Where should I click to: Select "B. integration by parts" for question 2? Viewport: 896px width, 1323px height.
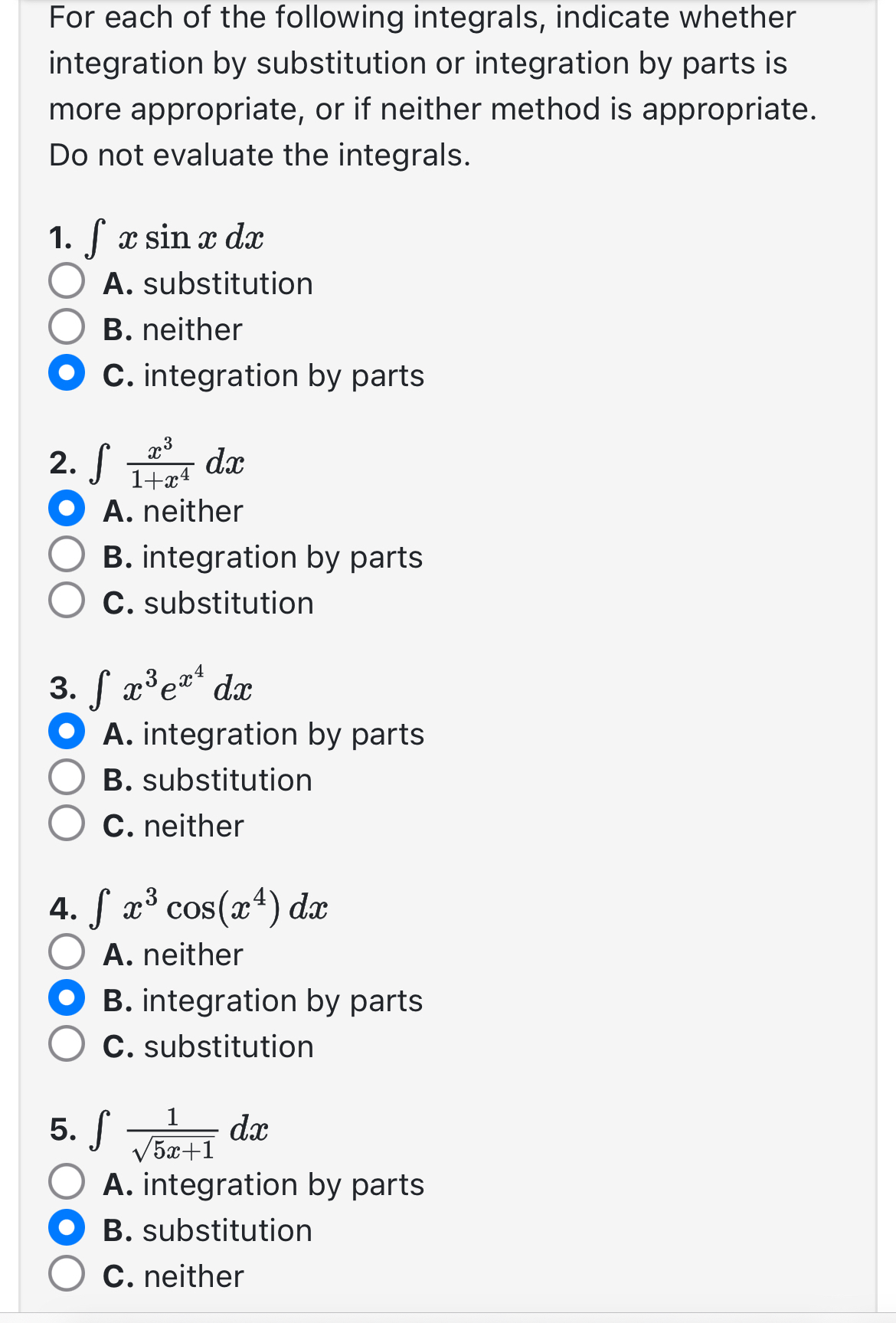point(69,555)
